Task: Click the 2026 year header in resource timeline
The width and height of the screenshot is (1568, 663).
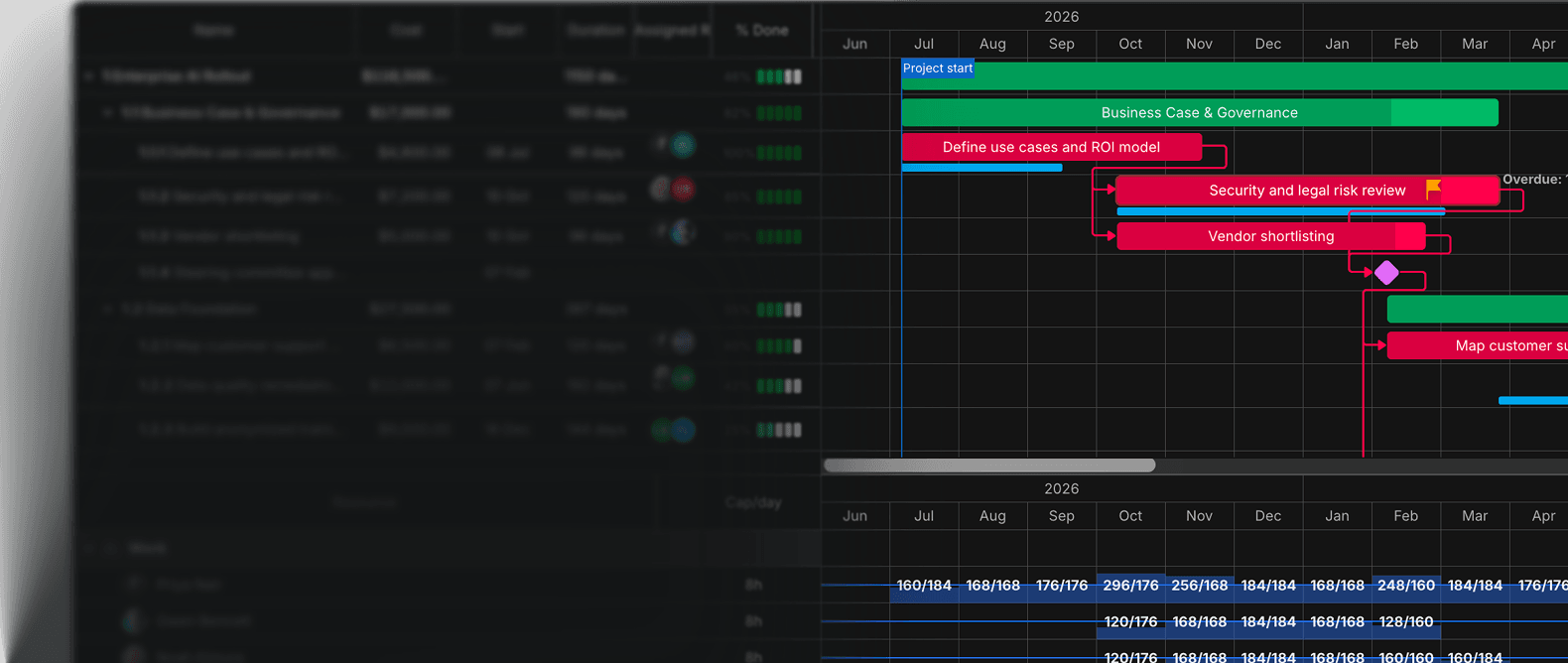Action: pyautogui.click(x=1061, y=488)
